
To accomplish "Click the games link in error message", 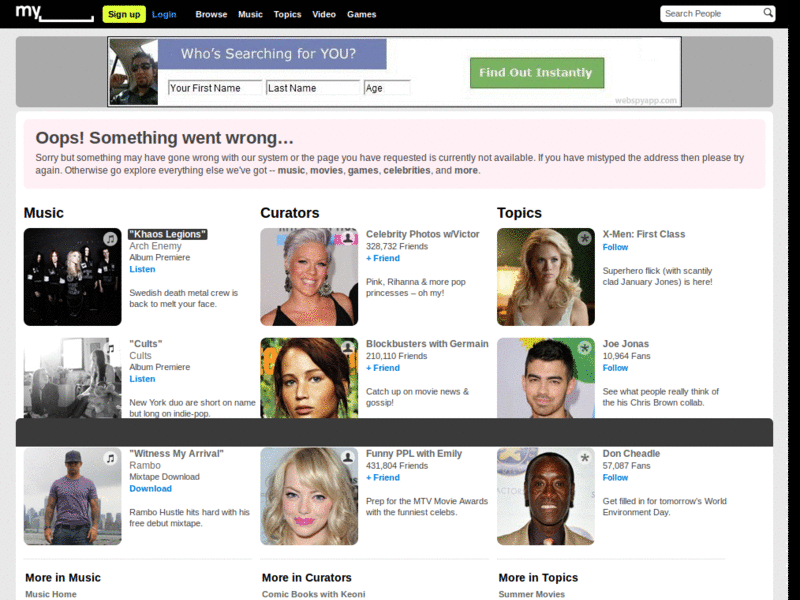I will click(x=363, y=170).
